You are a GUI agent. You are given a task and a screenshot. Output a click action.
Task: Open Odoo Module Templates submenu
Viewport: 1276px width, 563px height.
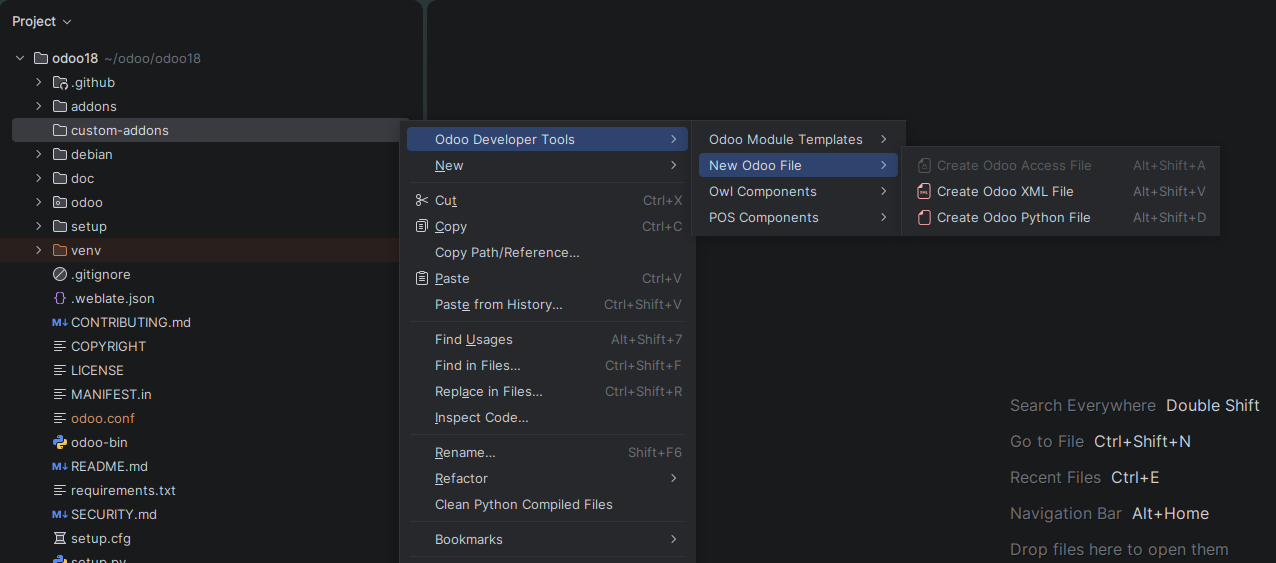point(798,139)
